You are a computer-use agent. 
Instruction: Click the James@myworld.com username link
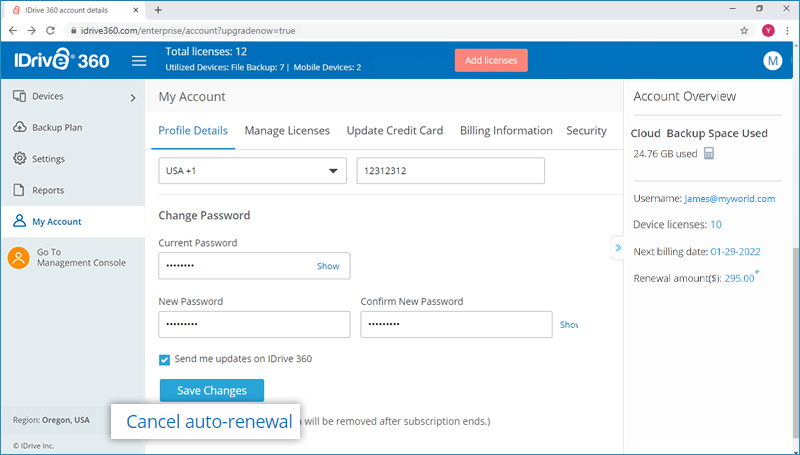(730, 198)
